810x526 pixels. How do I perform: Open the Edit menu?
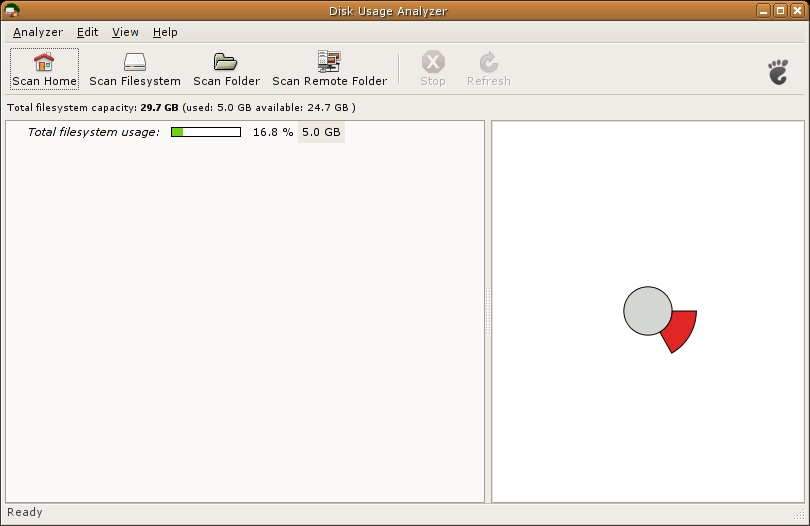(x=87, y=32)
